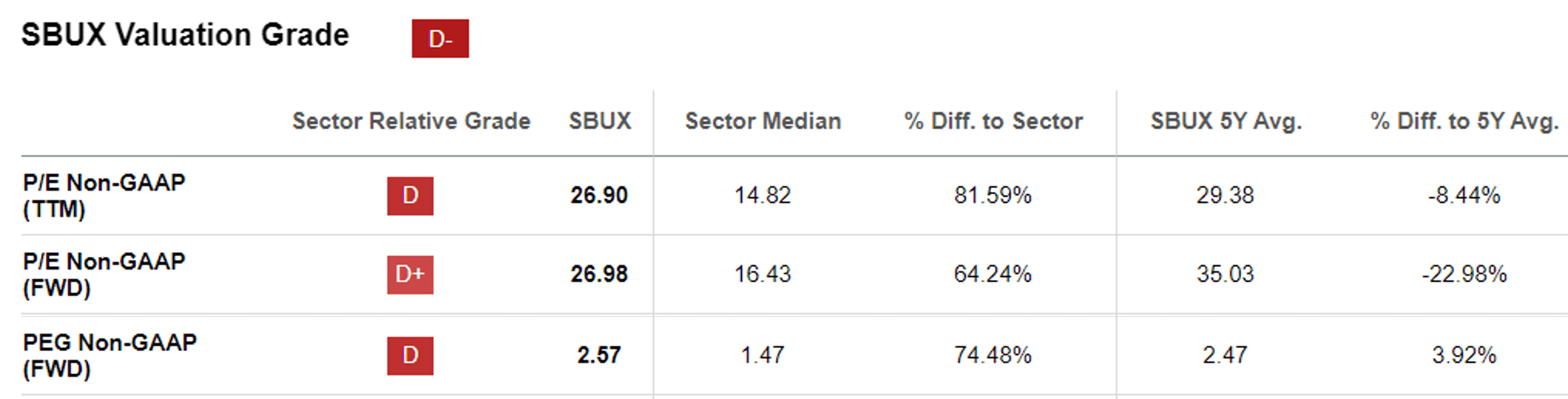Click the SBUX Valuation Grade heading
This screenshot has width=1568, height=399.
coord(185,35)
